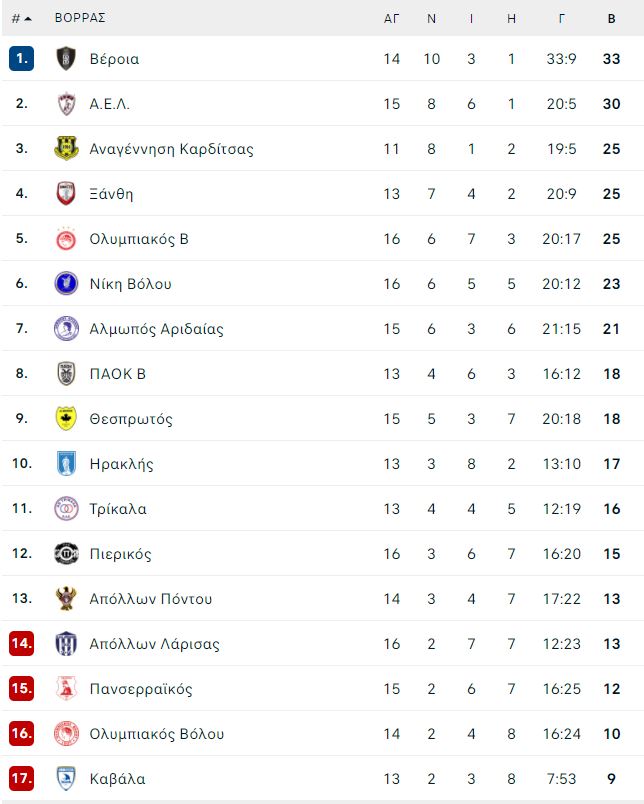Click the Βέροια team crest icon
This screenshot has width=644, height=804.
coord(66,58)
